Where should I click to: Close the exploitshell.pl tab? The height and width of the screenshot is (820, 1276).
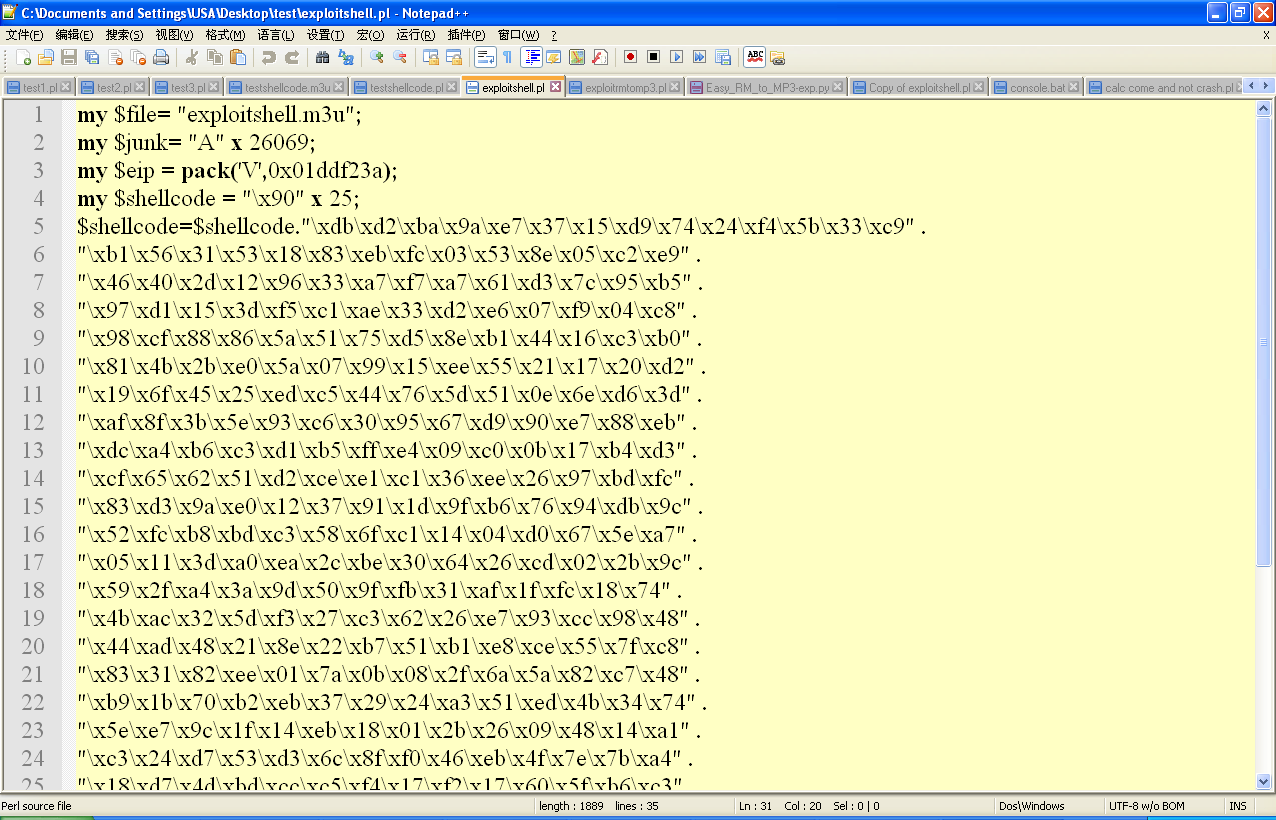553,87
